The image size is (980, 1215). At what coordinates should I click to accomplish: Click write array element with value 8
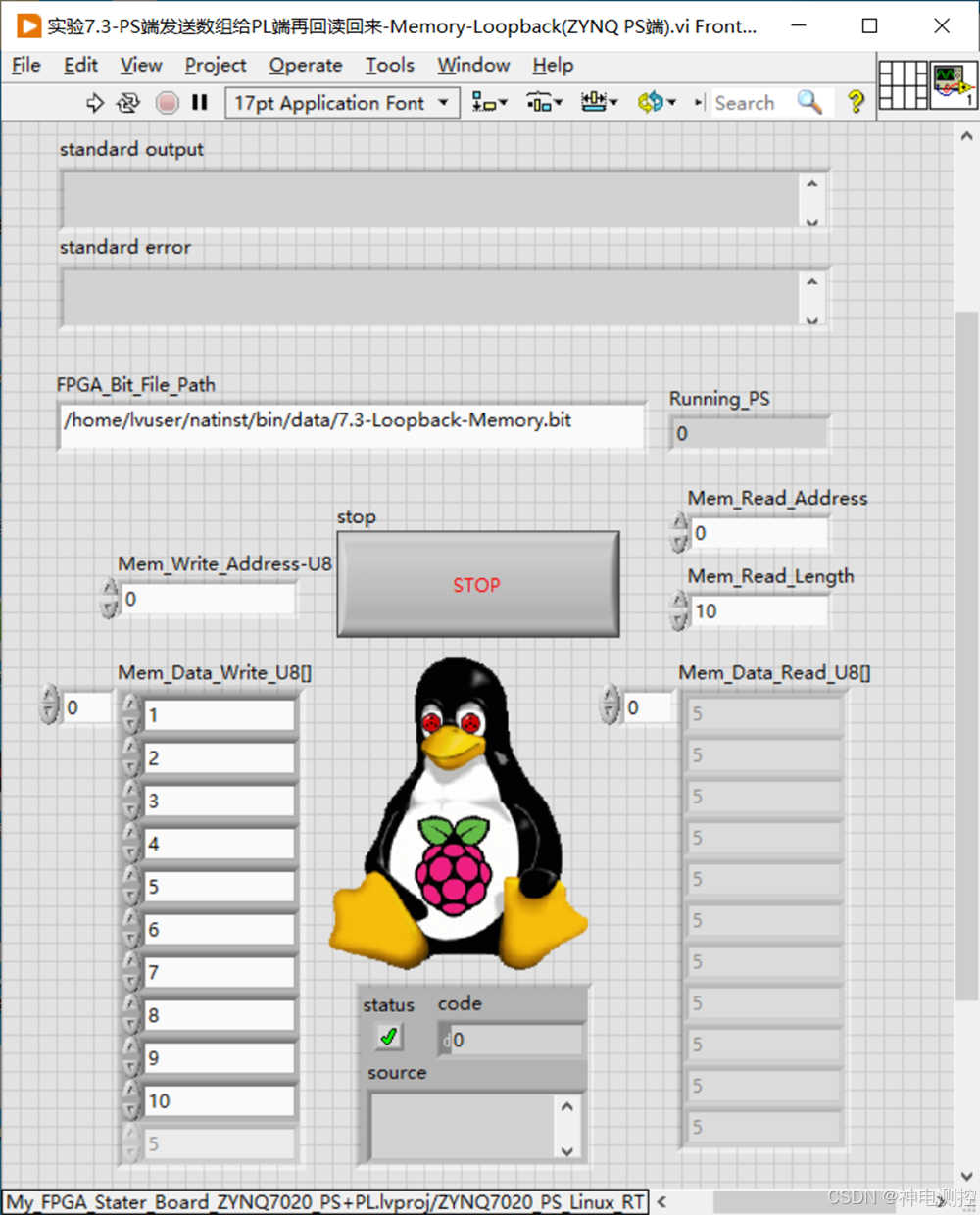point(220,1016)
